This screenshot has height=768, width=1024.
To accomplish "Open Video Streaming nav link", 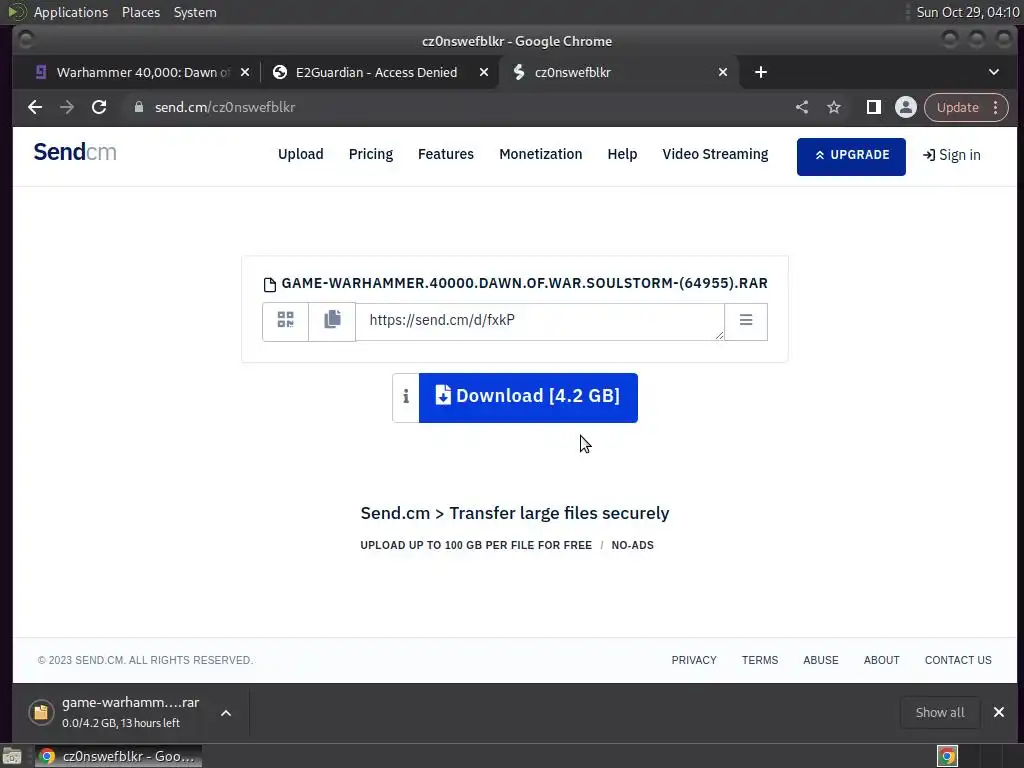I will pyautogui.click(x=715, y=154).
